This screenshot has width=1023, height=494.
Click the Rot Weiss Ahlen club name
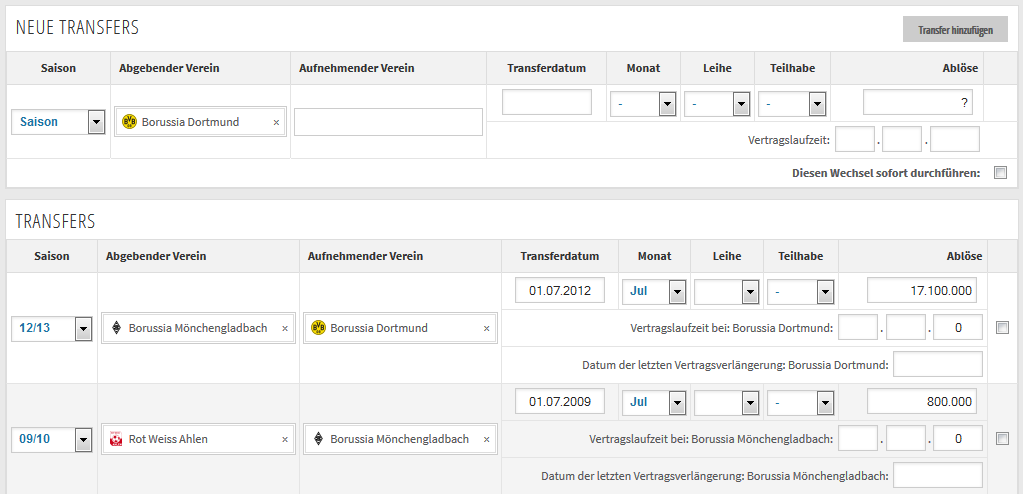[168, 439]
